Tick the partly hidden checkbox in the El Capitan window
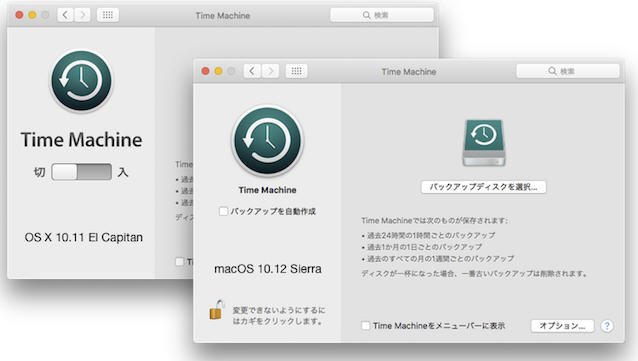The width and height of the screenshot is (638, 361). point(179,262)
